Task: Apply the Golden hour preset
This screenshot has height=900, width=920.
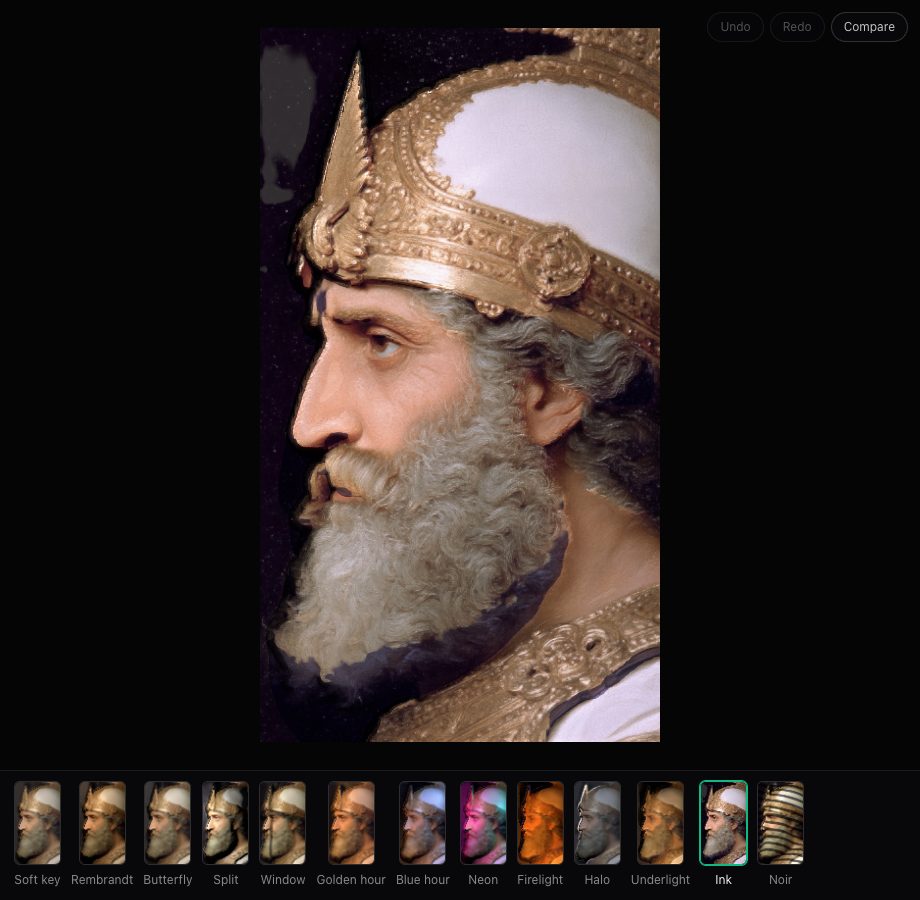Action: (x=351, y=823)
